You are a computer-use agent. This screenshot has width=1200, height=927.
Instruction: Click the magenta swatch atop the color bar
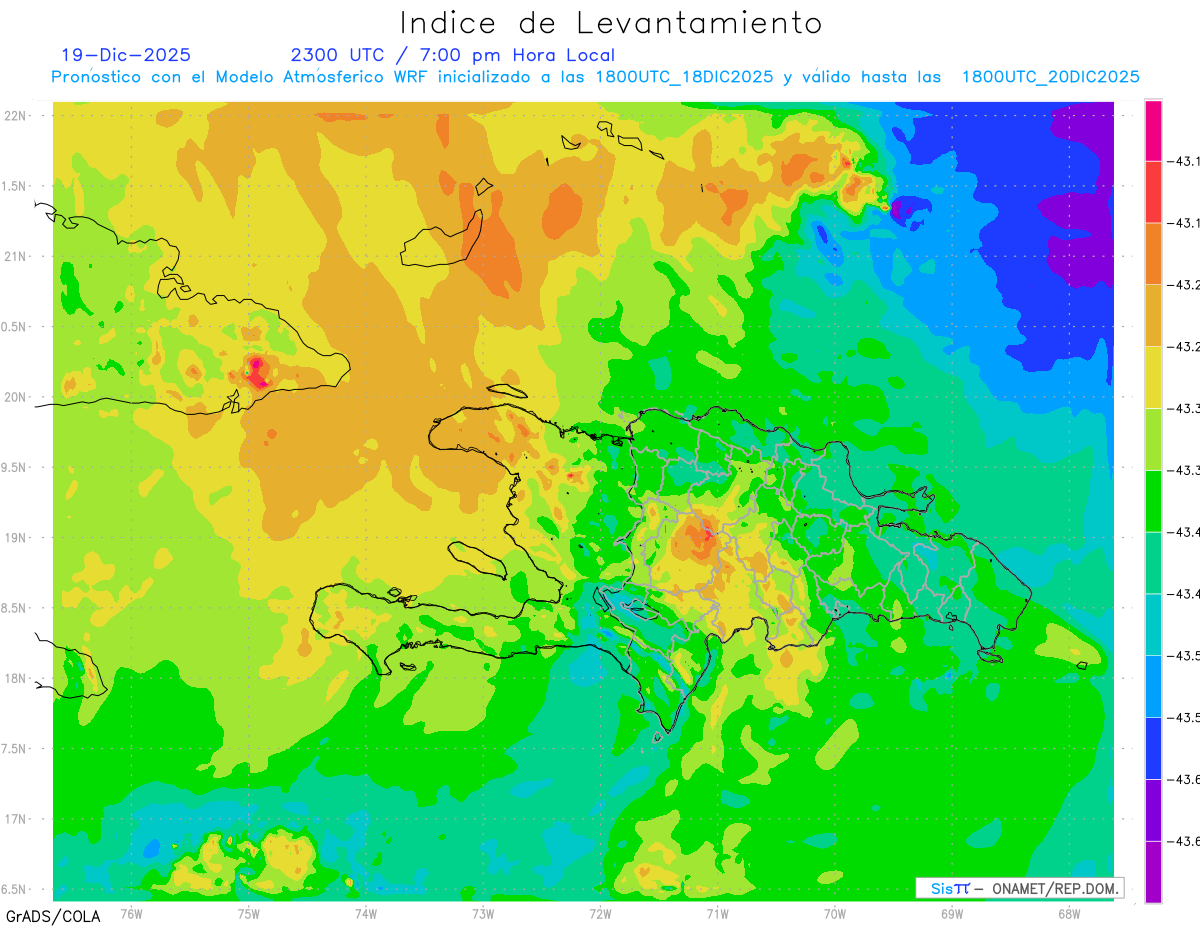[1153, 130]
